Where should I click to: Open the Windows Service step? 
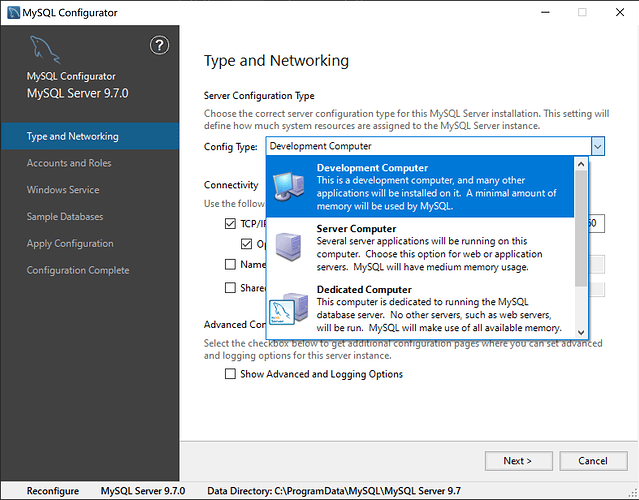click(x=63, y=190)
